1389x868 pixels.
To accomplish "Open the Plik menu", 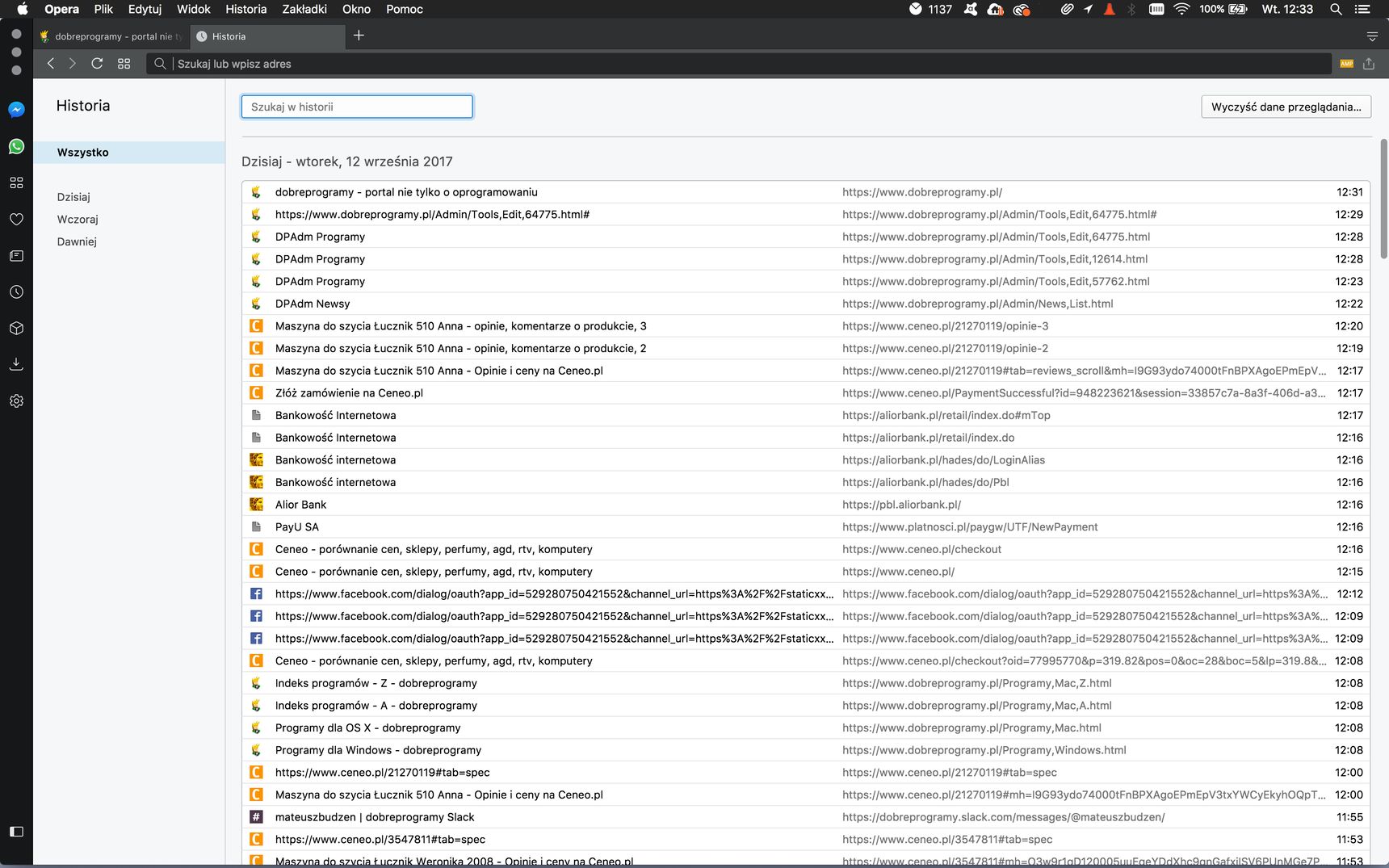I will coord(103,9).
